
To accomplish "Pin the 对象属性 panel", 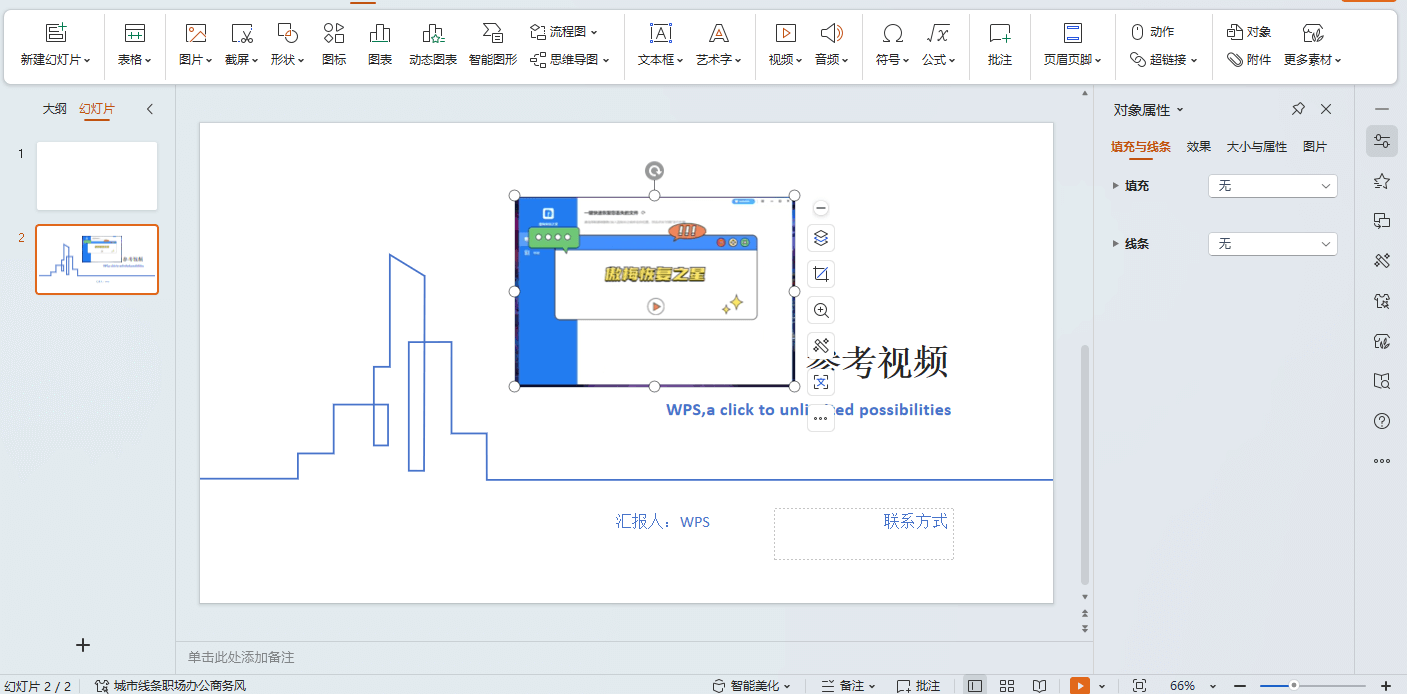I will tap(1297, 108).
